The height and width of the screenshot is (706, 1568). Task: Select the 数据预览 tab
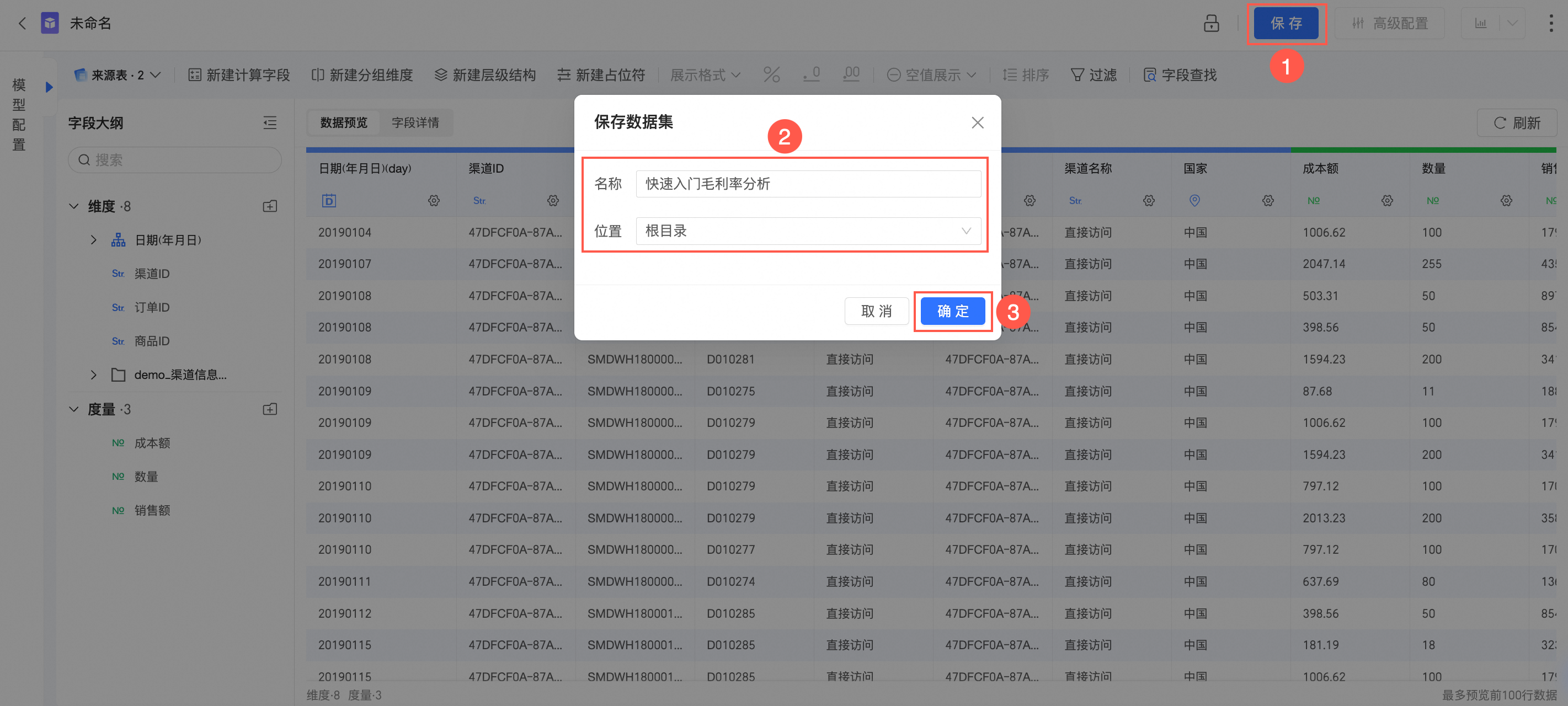point(344,122)
